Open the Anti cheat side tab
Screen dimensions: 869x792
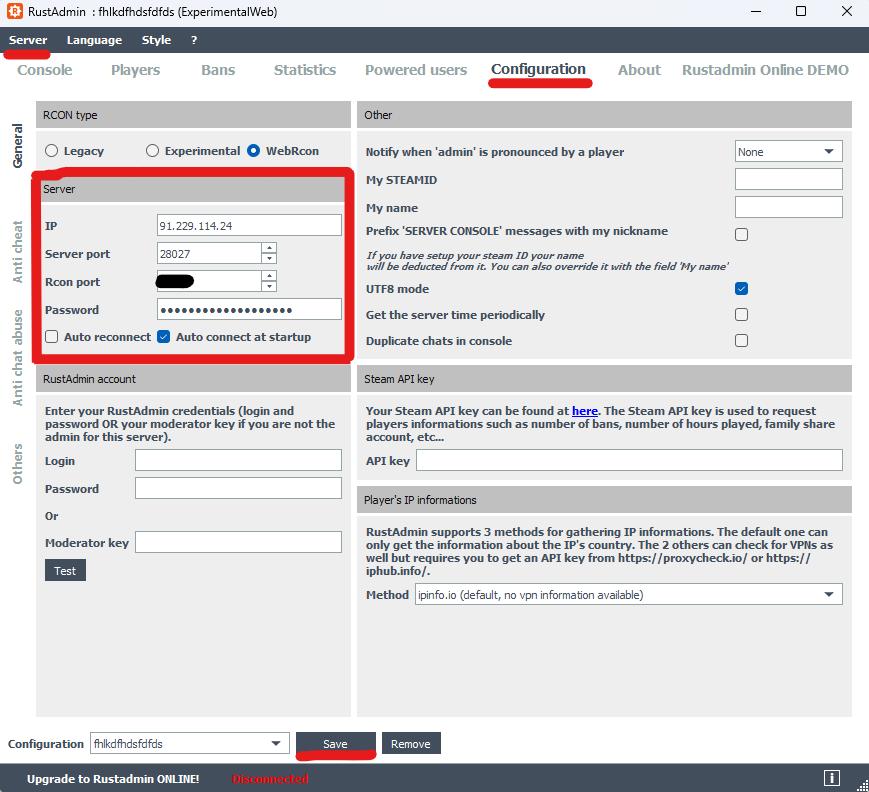pyautogui.click(x=17, y=252)
